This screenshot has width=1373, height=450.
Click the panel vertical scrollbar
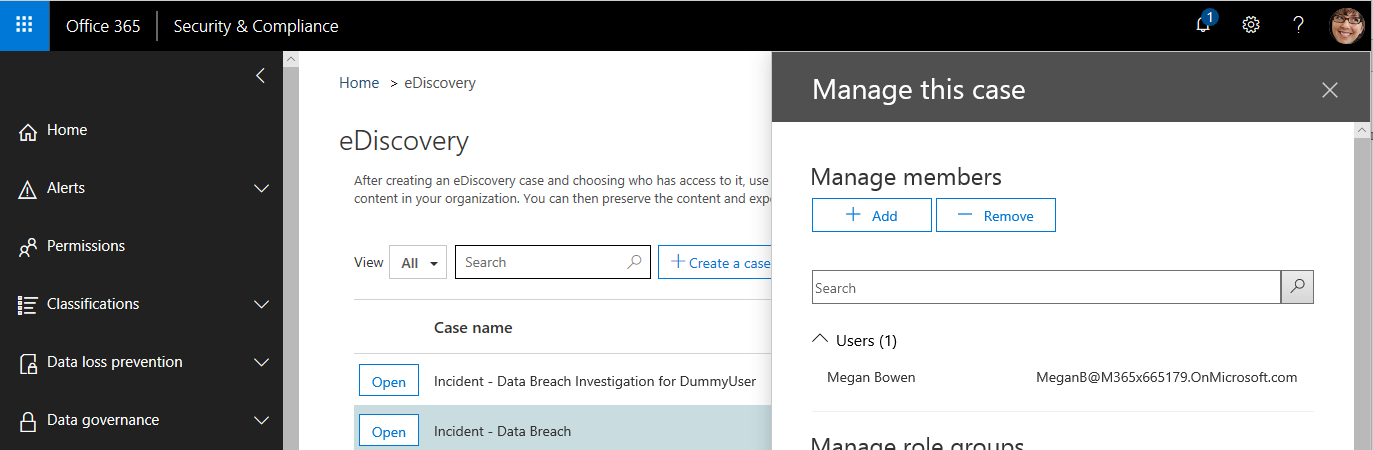coord(1362,286)
